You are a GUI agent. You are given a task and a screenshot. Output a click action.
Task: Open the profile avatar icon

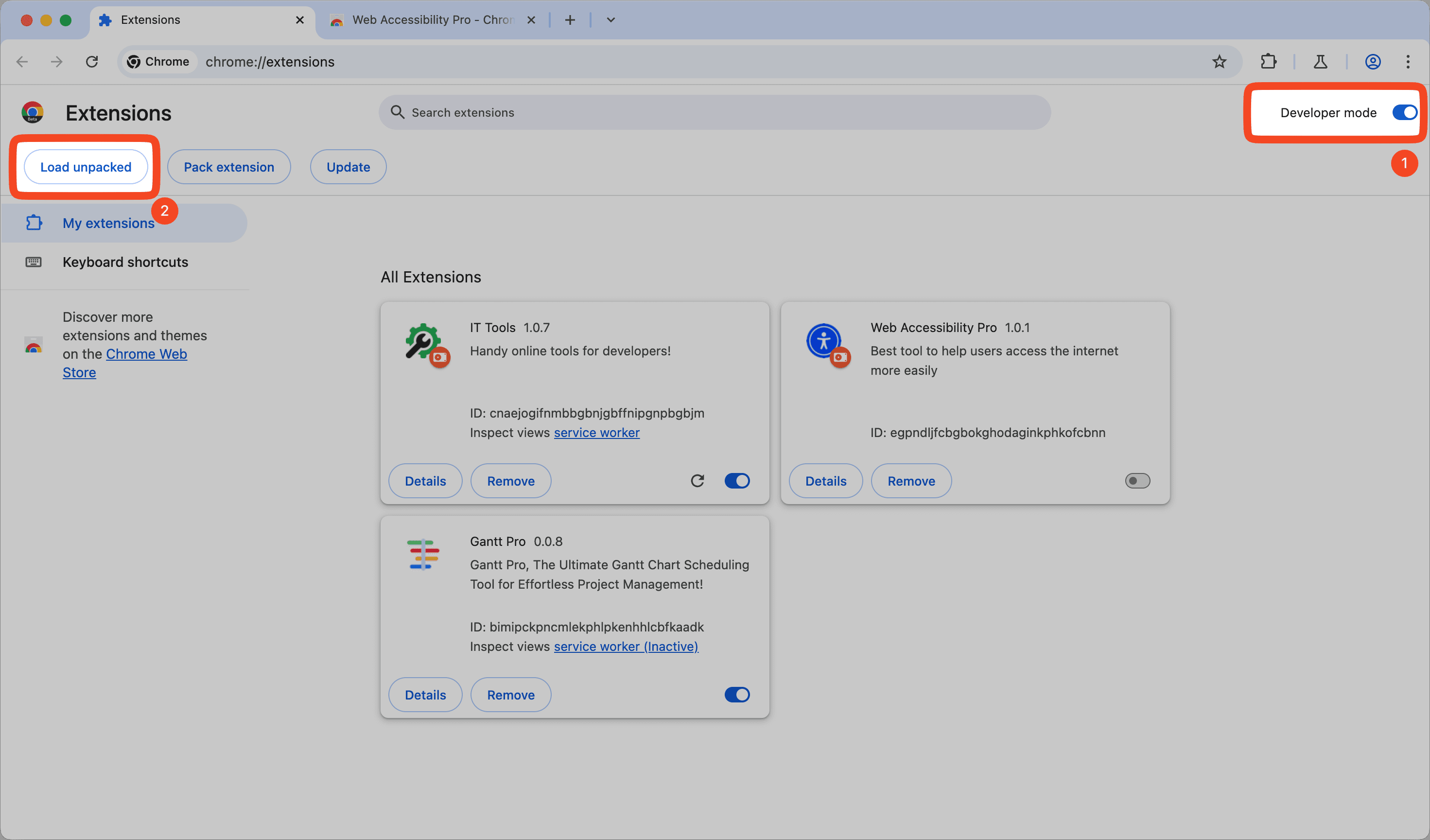click(1373, 61)
